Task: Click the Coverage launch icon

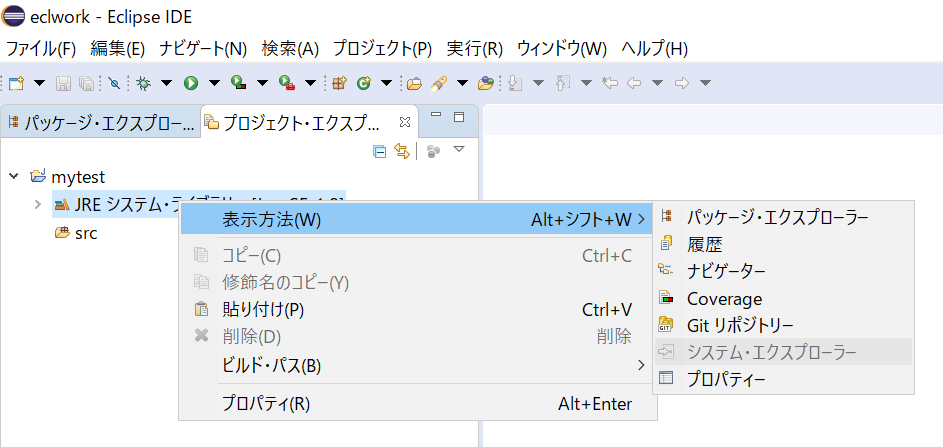Action: [x=238, y=83]
